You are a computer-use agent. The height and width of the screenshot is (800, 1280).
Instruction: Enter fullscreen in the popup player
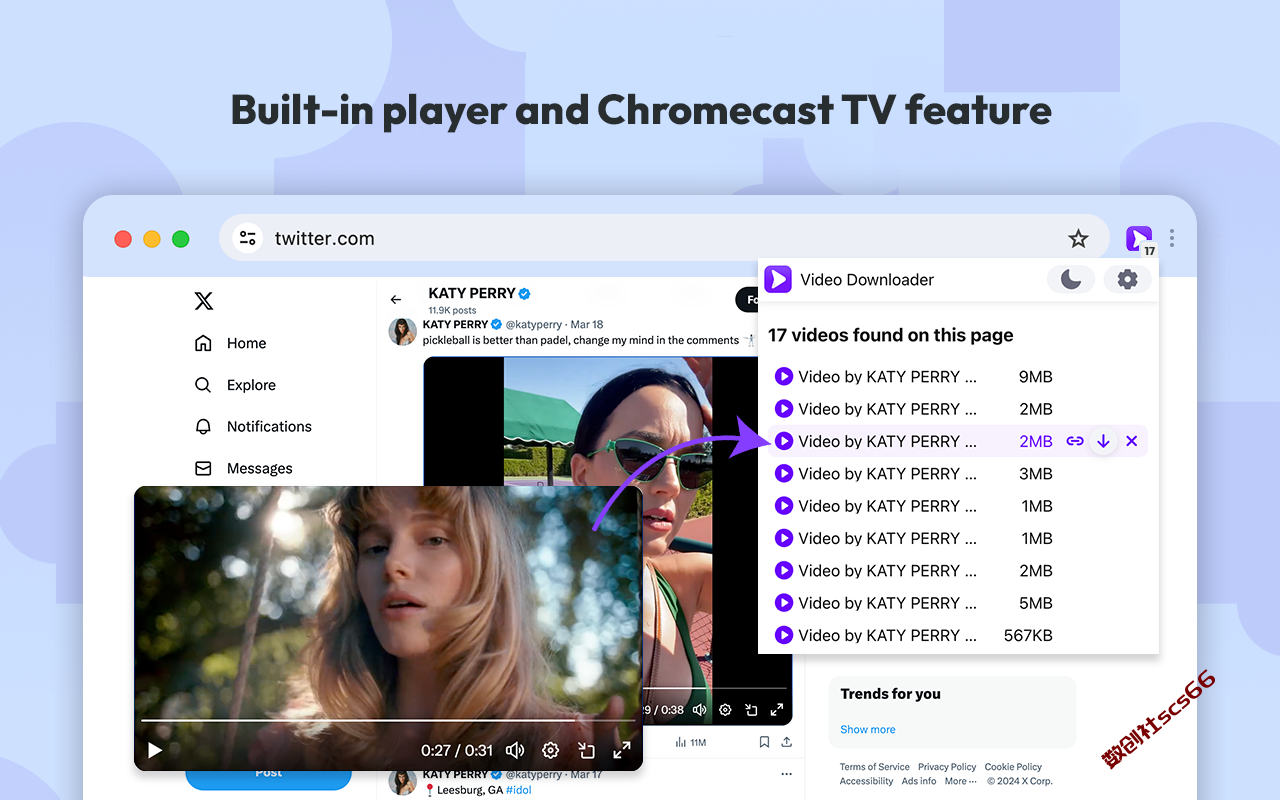[622, 750]
